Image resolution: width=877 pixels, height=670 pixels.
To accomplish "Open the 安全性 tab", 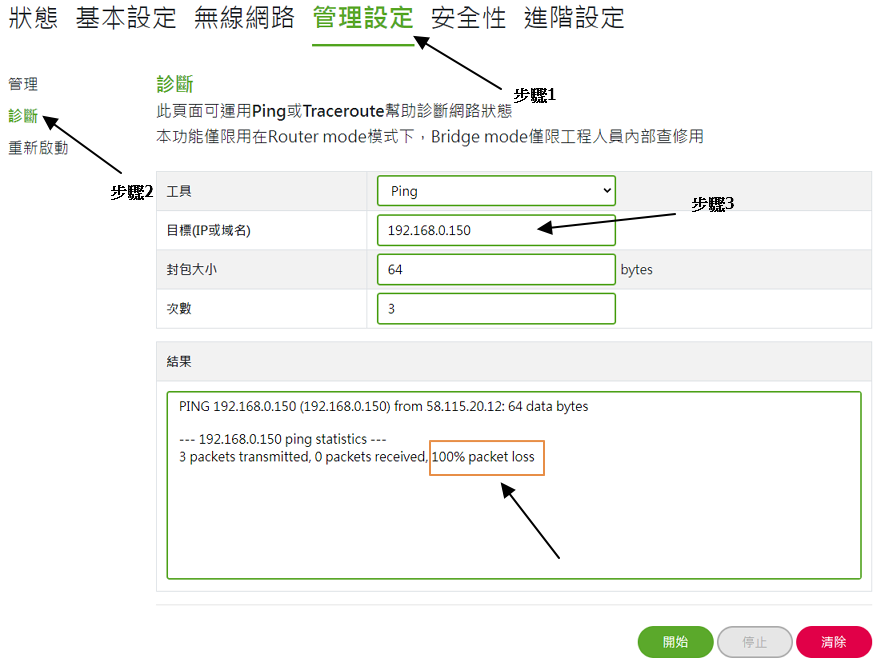I will click(x=468, y=18).
